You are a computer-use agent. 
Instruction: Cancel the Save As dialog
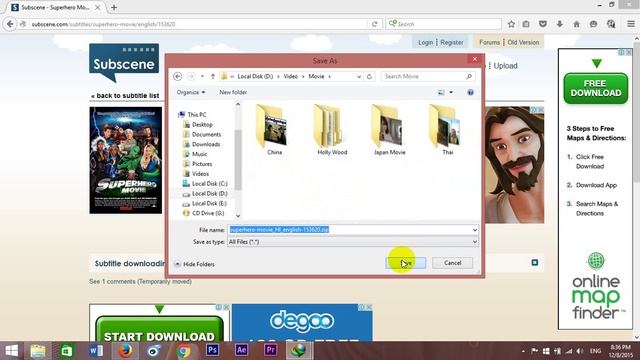tap(453, 263)
